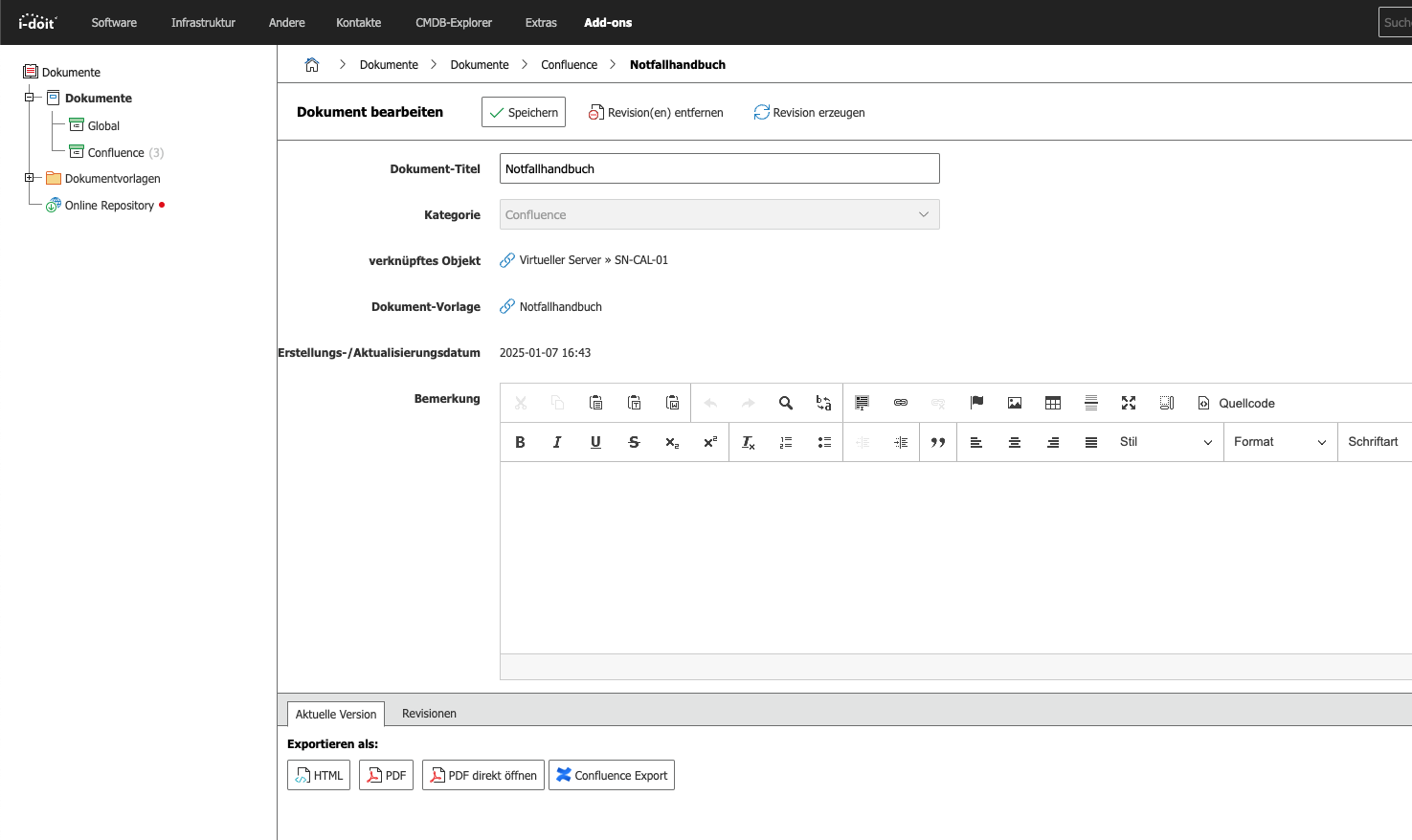Maximize the editor area
This screenshot has height=840, width=1412.
click(1129, 403)
